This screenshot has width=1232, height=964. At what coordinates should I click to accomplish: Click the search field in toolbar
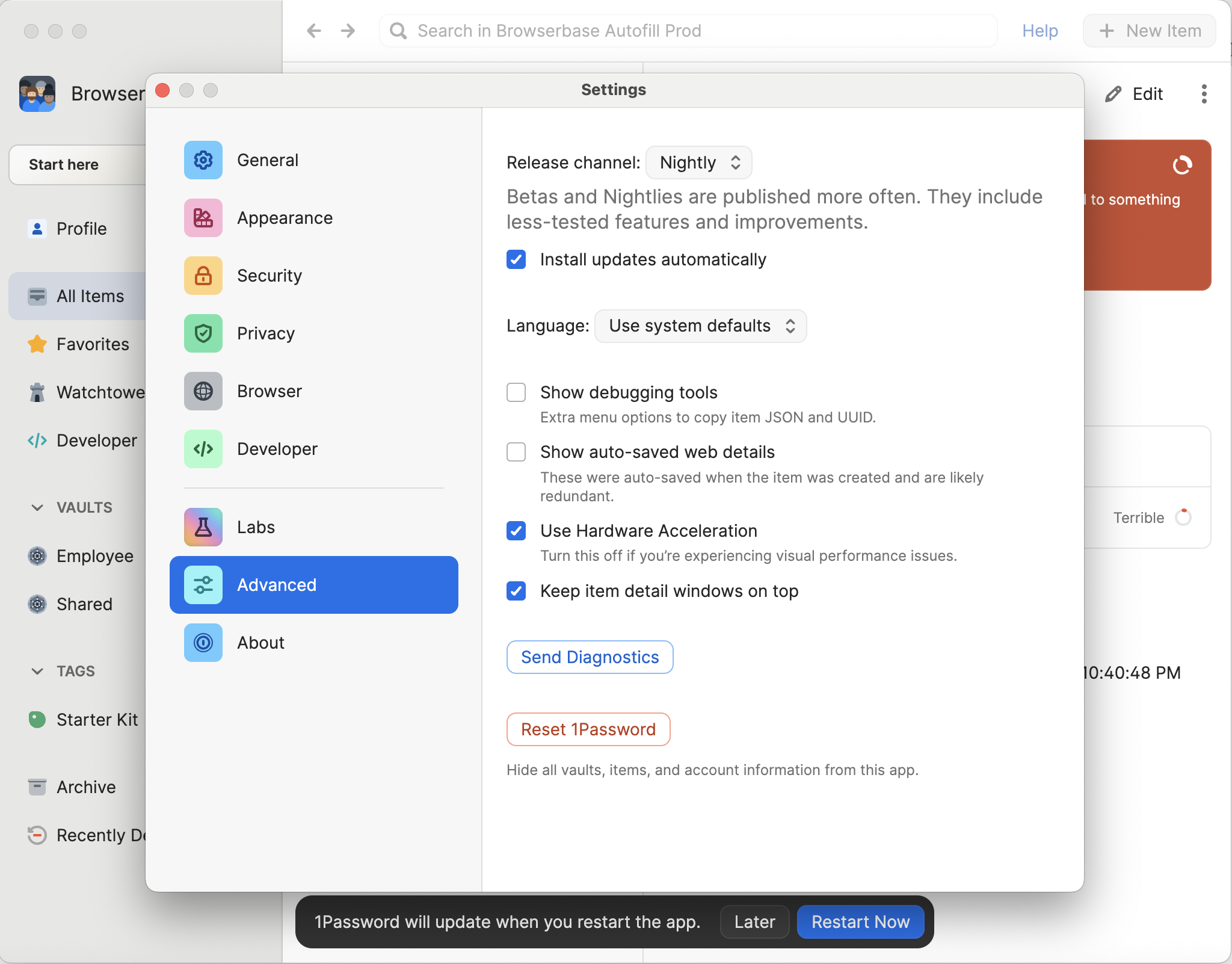coord(688,31)
